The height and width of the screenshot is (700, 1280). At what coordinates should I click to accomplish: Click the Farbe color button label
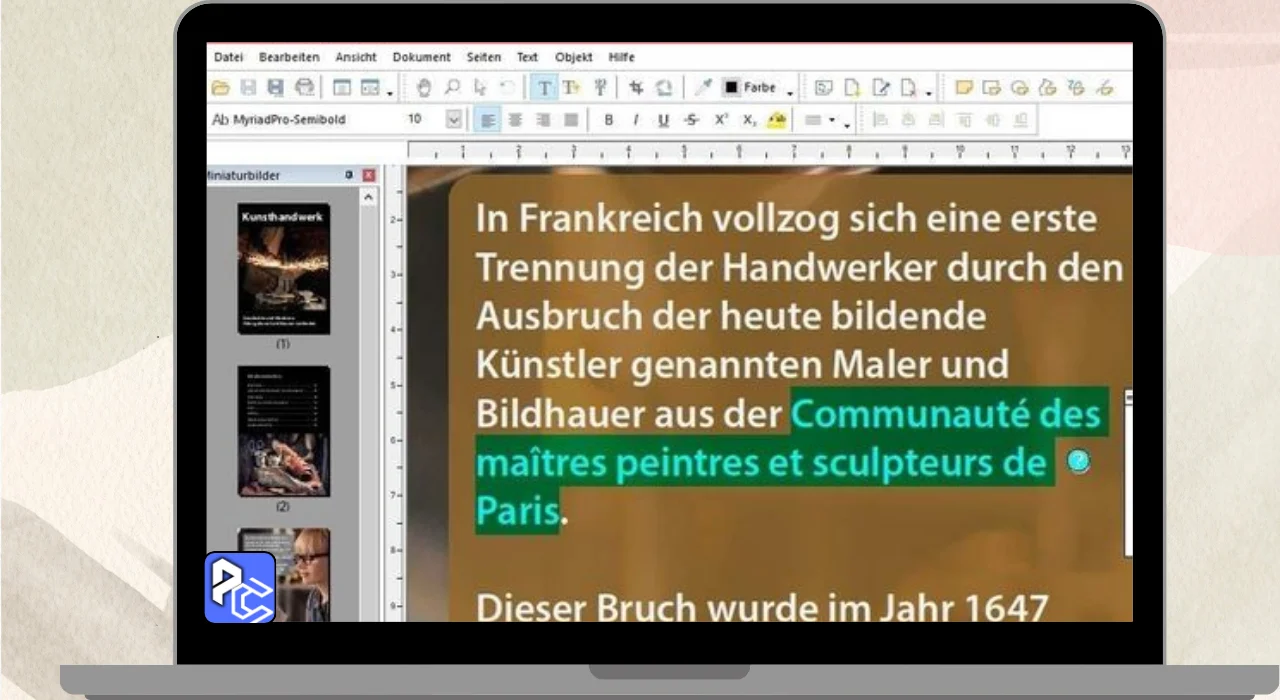click(760, 88)
